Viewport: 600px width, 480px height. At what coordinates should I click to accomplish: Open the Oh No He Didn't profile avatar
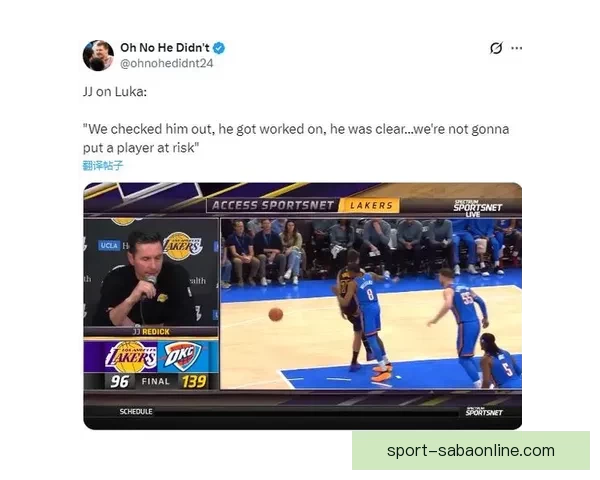coord(98,56)
